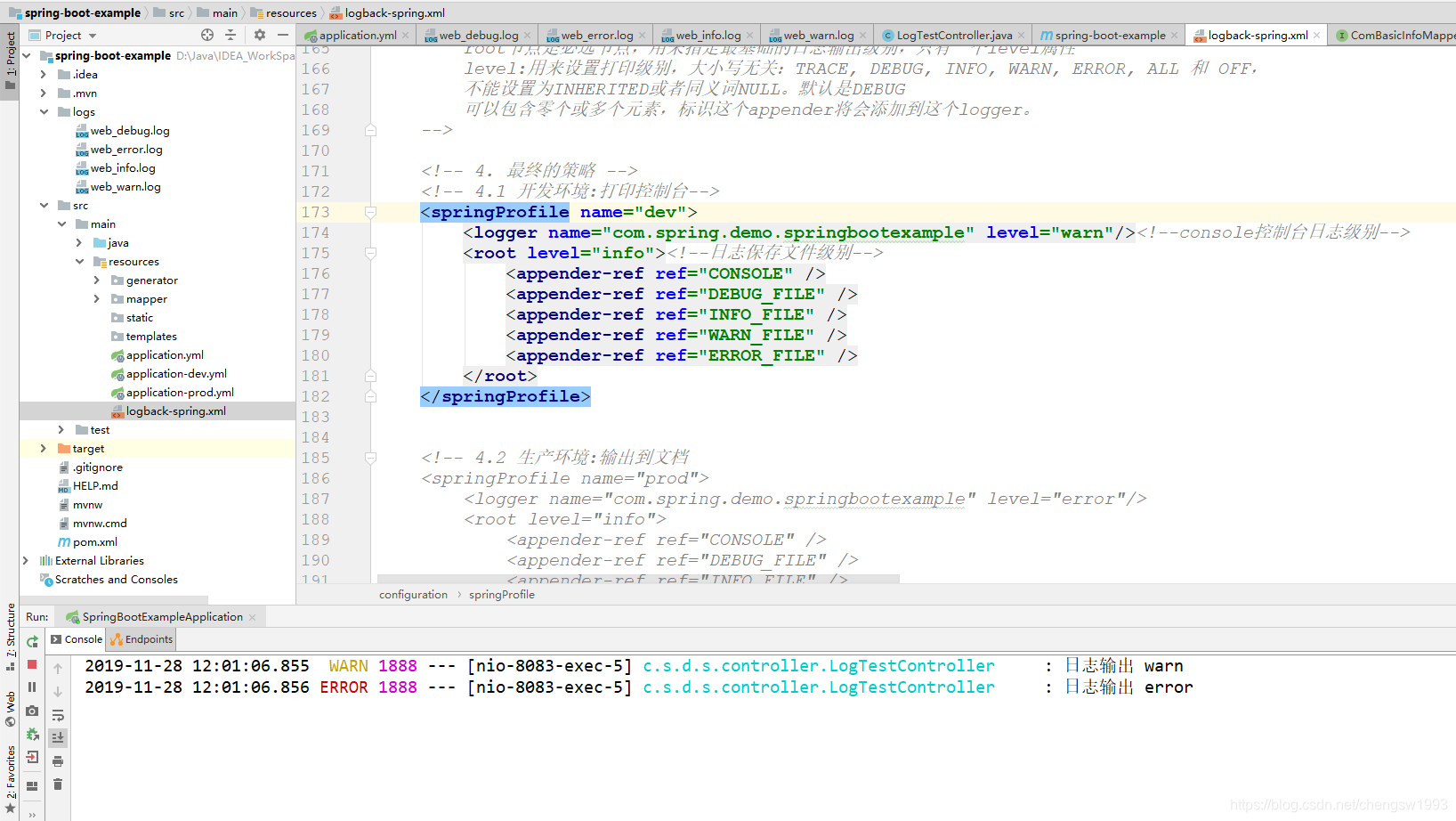Click locate/scroll from source target icon

(207, 35)
